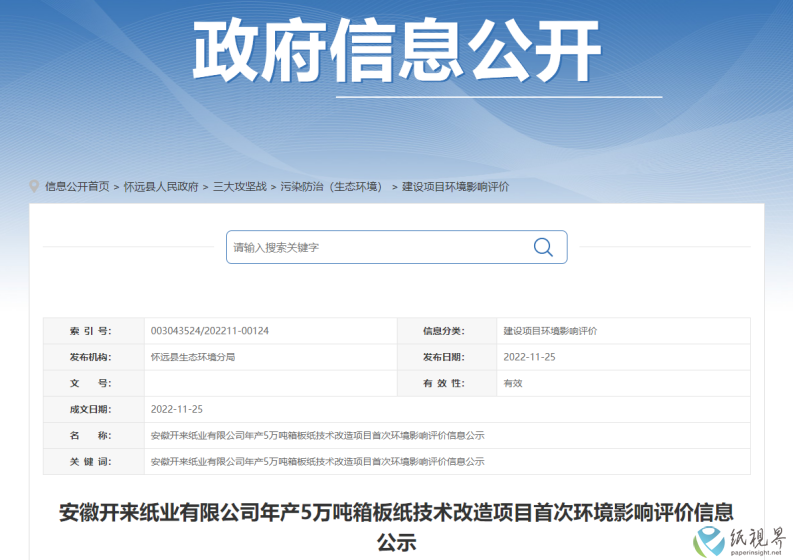Image resolution: width=793 pixels, height=560 pixels.
Task: Click the bold article headline
Action: [396, 527]
